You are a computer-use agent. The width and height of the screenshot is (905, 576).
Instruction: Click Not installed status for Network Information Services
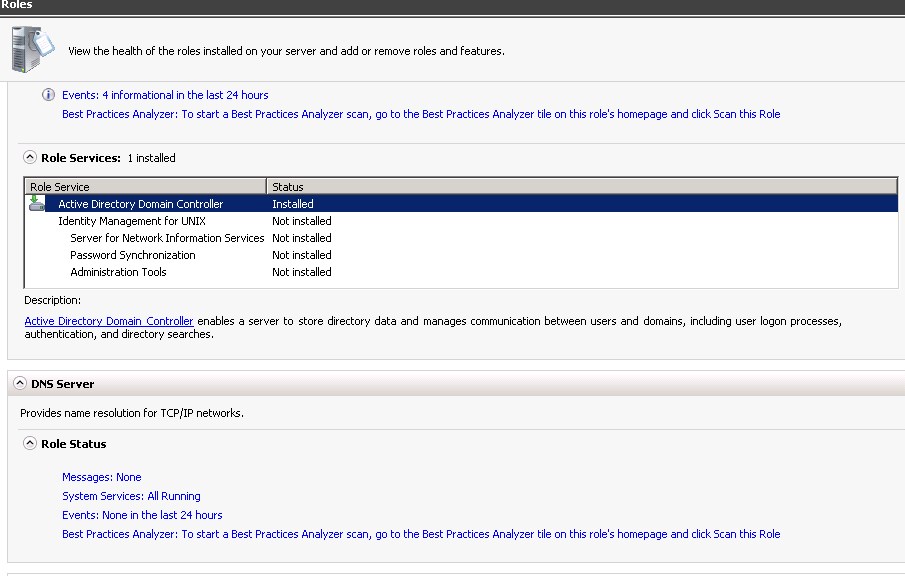pyautogui.click(x=301, y=238)
